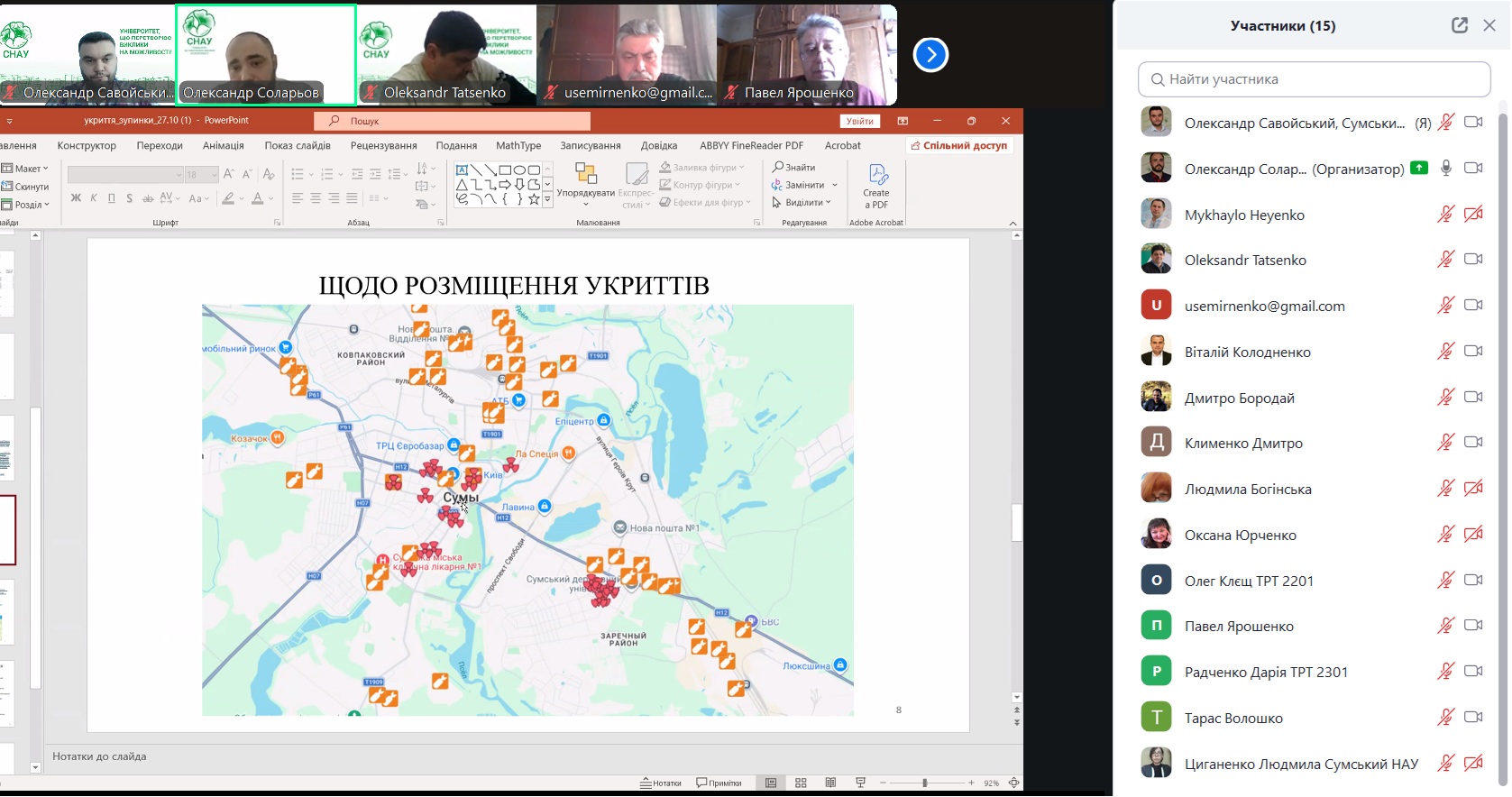Toggle Олександр Соларьов organizer's microphone
1512x797 pixels.
[1446, 169]
